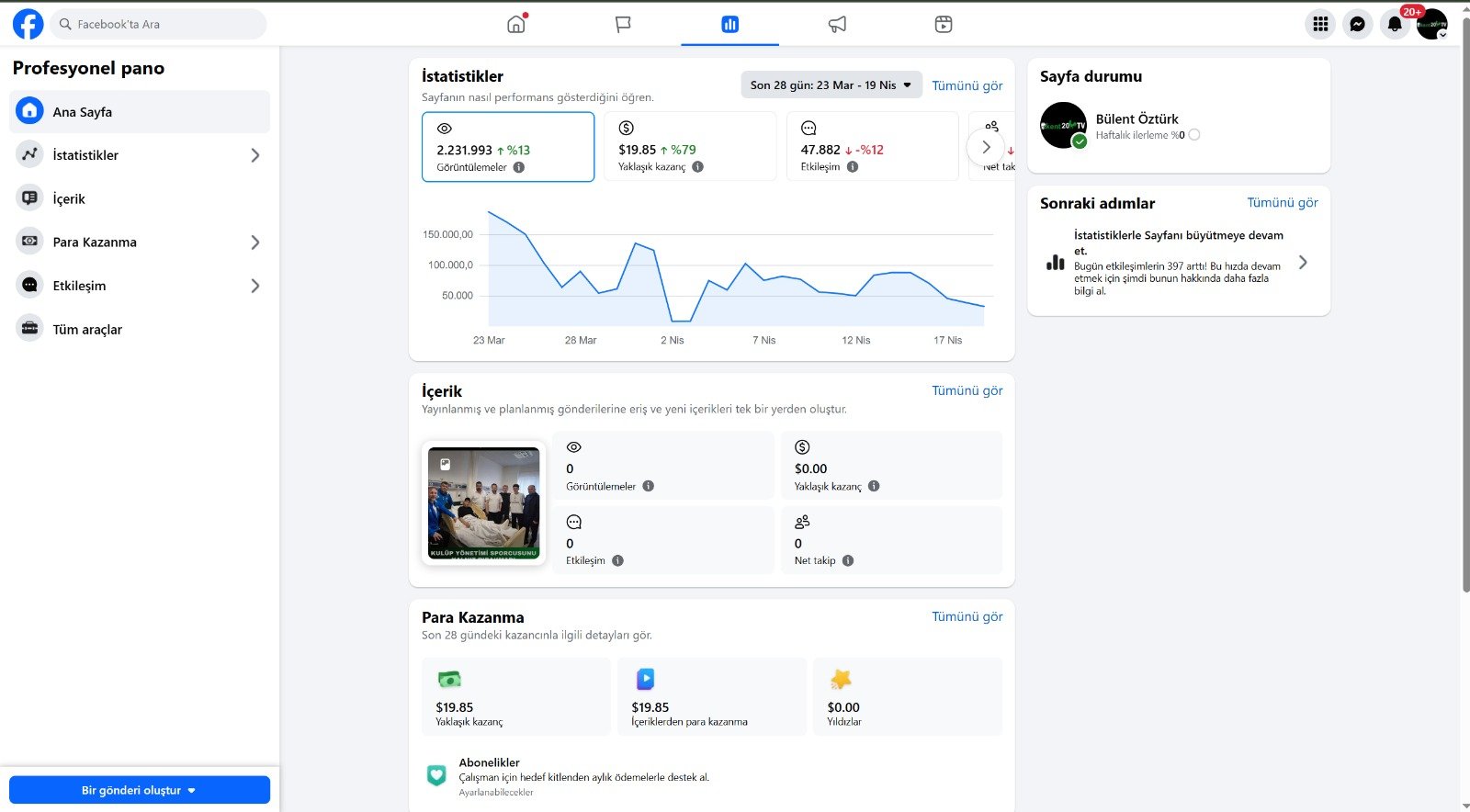
Task: Open the Pages flag icon
Action: [623, 24]
